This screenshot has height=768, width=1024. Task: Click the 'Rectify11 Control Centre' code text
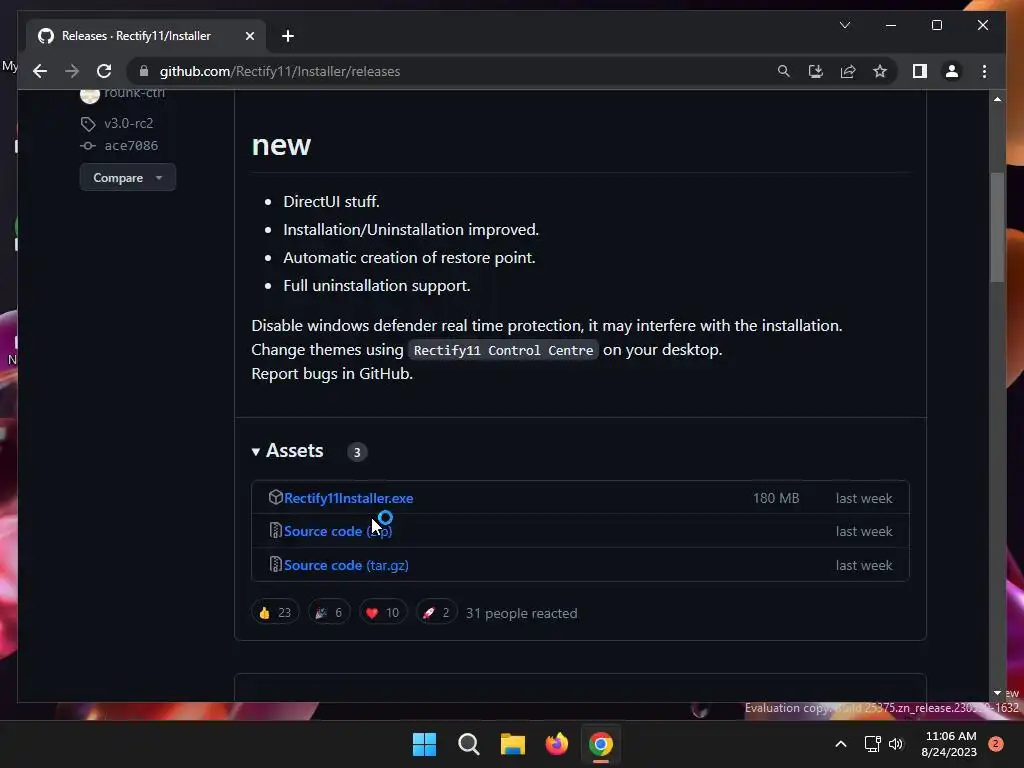pos(504,350)
